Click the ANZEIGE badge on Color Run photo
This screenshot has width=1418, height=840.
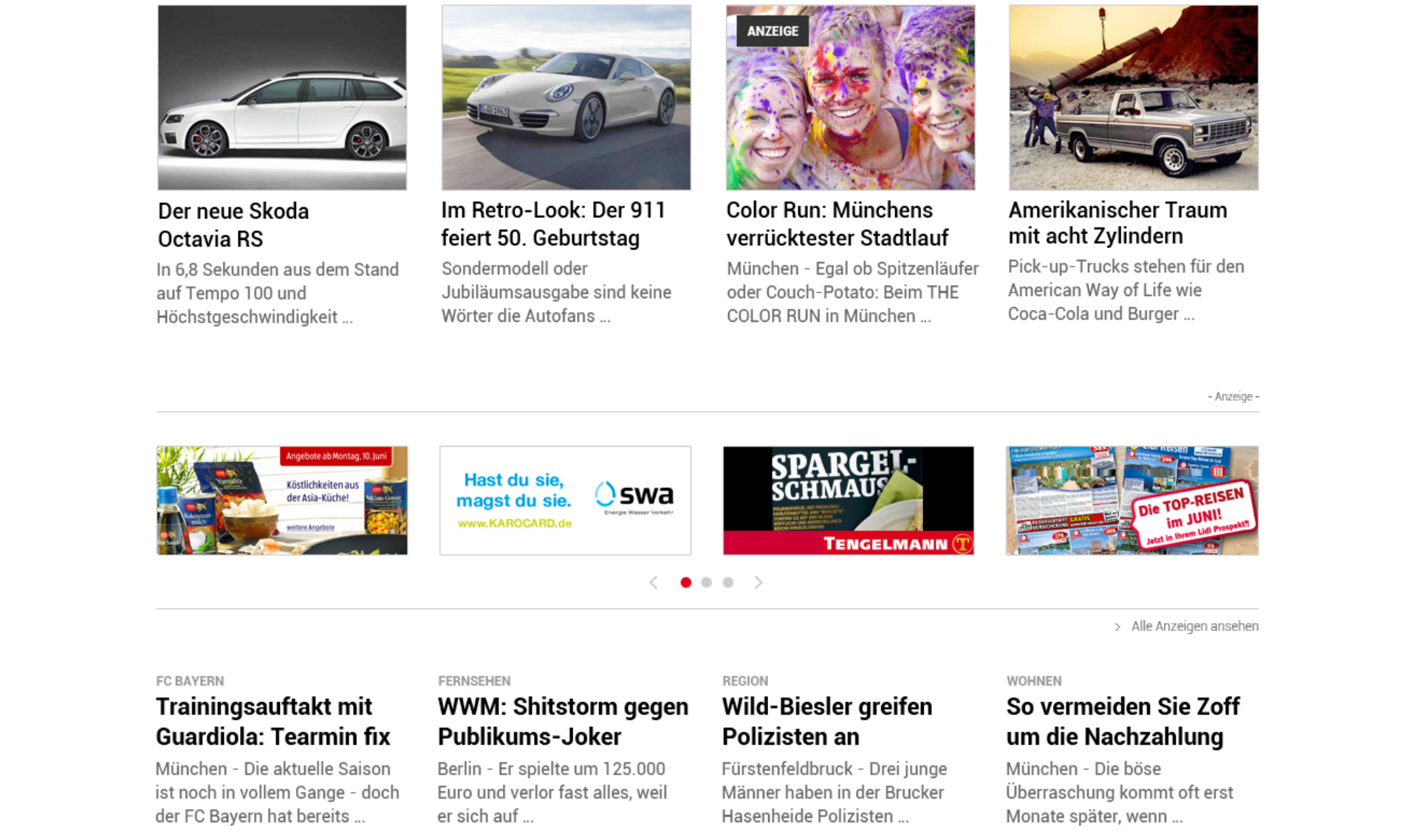tap(773, 31)
